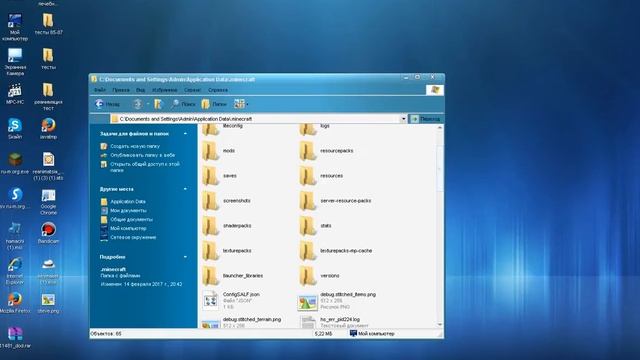Go up one folder level via toolbar
This screenshot has width=640, height=360.
[x=158, y=104]
